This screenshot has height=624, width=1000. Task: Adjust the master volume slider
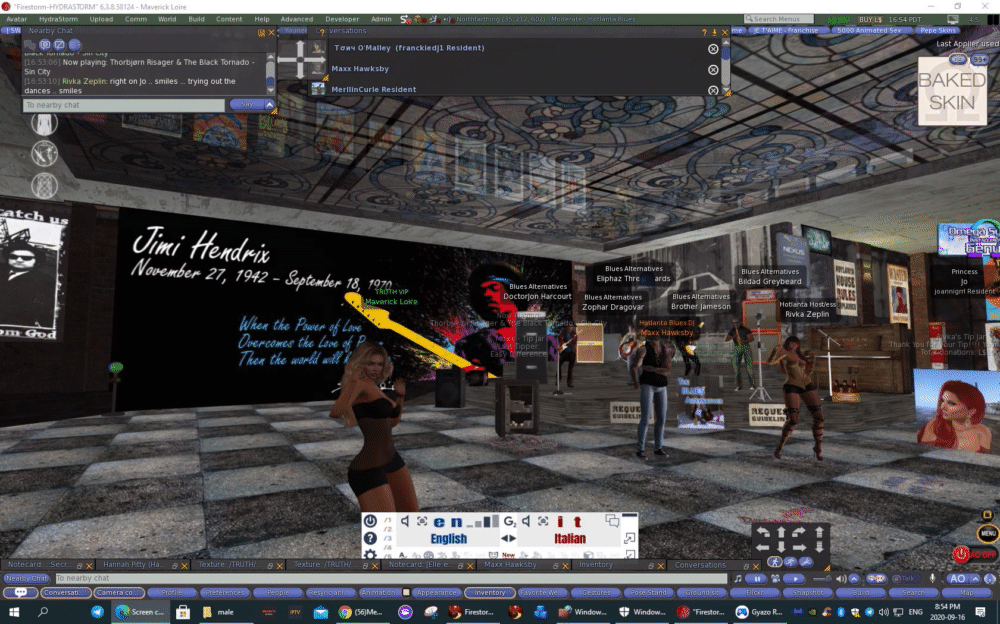tap(823, 579)
